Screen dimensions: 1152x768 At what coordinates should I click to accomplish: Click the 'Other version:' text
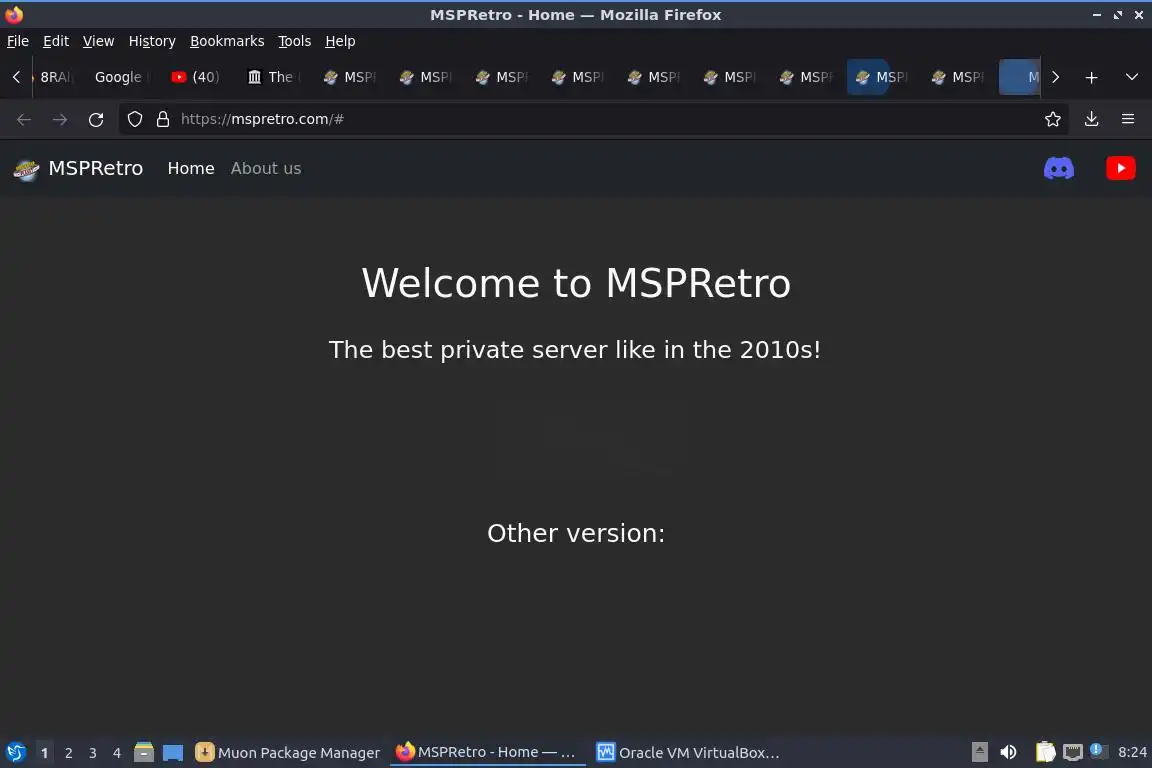tap(576, 533)
